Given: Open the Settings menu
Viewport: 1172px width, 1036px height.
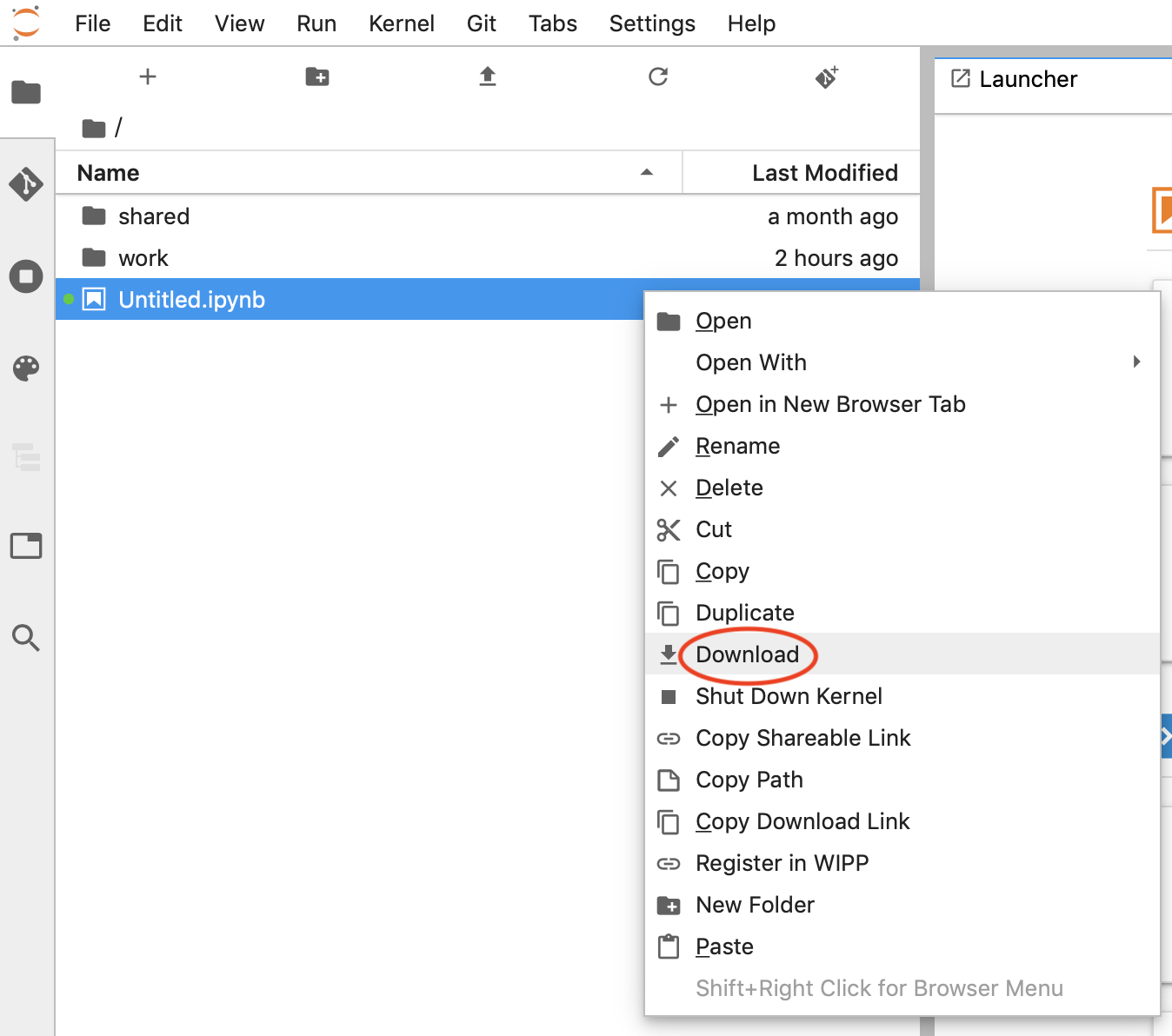Looking at the screenshot, I should [652, 23].
